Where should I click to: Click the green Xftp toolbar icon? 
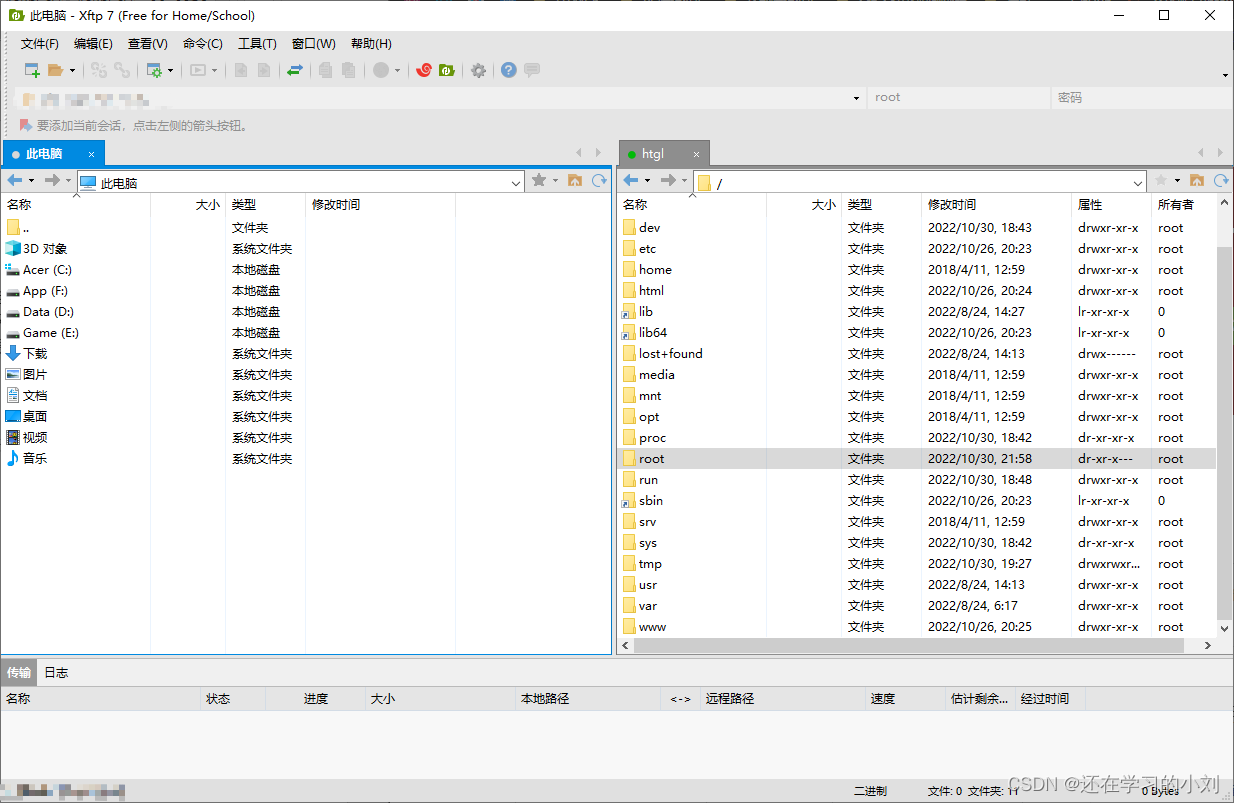(447, 70)
